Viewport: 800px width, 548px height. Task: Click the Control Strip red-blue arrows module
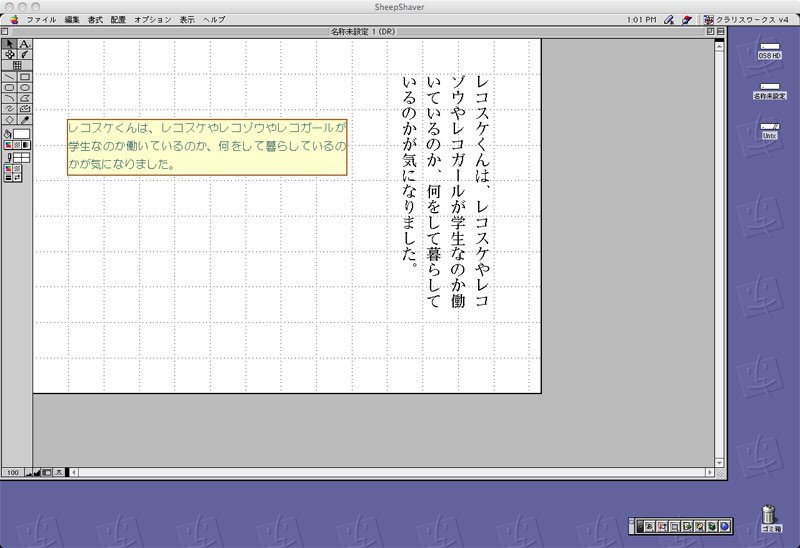point(662,526)
